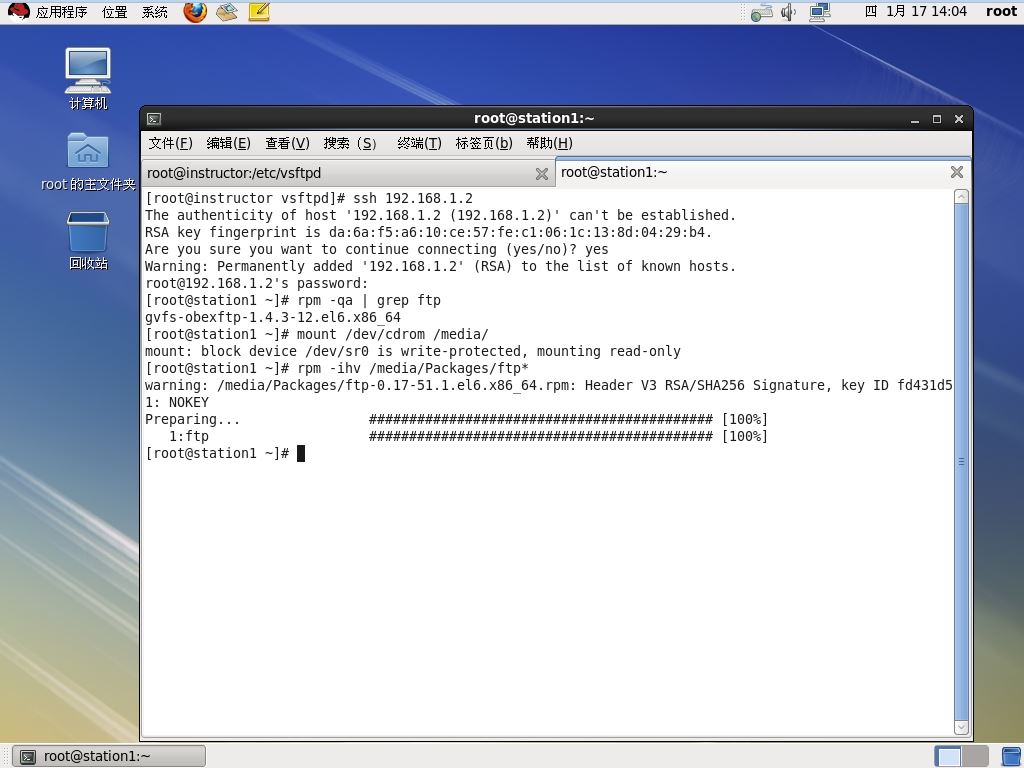Click the removable device tray icon
This screenshot has height=768, width=1024.
click(761, 12)
